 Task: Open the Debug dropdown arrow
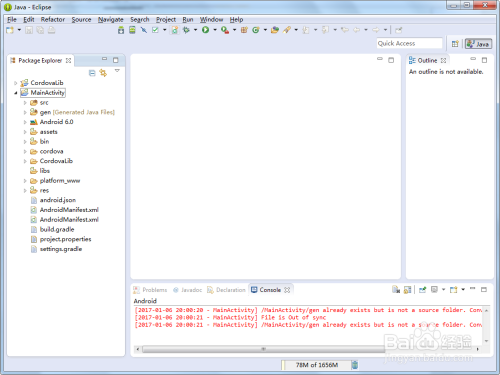click(195, 30)
